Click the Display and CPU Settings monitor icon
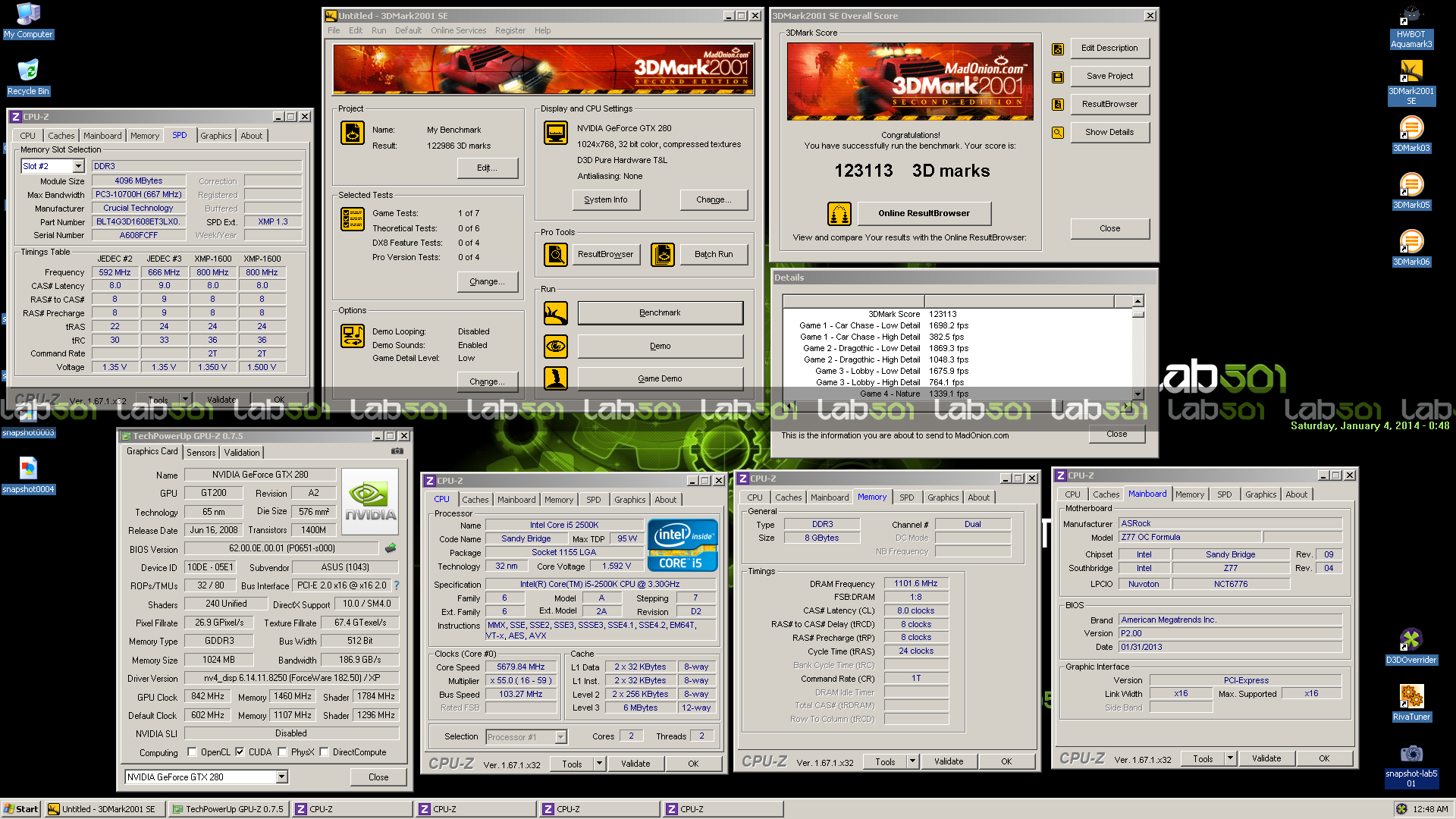Viewport: 1456px width, 819px height. tap(556, 133)
